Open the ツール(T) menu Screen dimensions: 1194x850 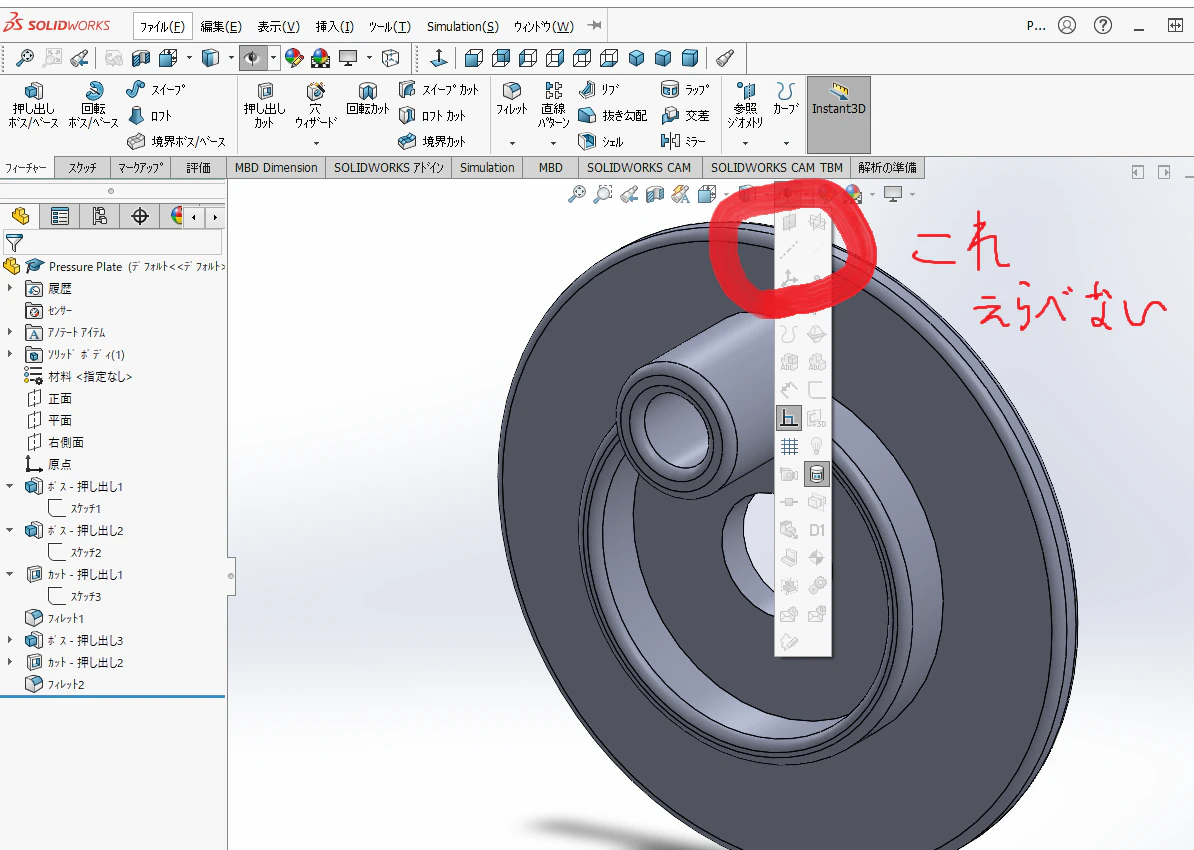coord(389,27)
